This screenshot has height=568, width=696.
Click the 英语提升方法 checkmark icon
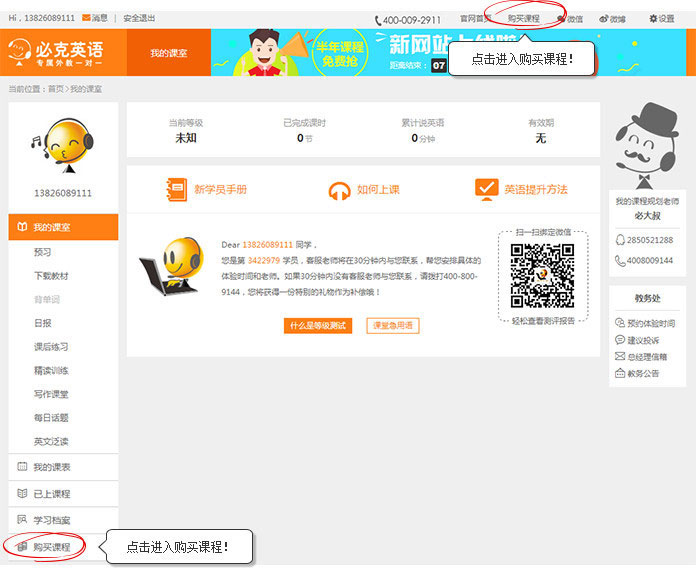pyautogui.click(x=486, y=189)
